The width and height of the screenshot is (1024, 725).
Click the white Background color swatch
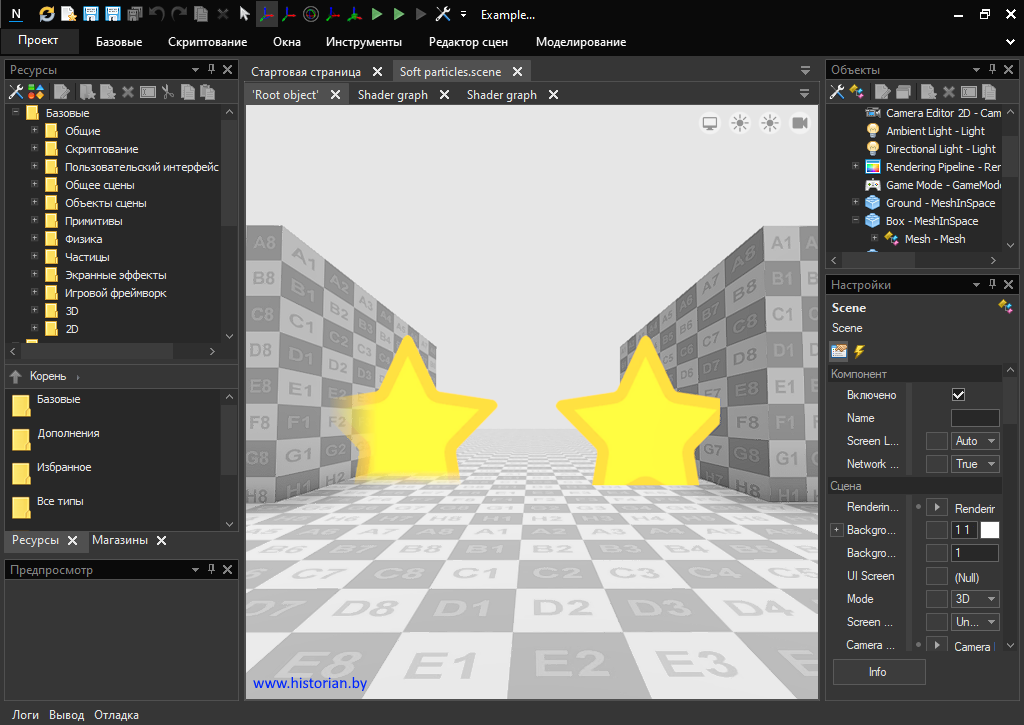coord(989,530)
